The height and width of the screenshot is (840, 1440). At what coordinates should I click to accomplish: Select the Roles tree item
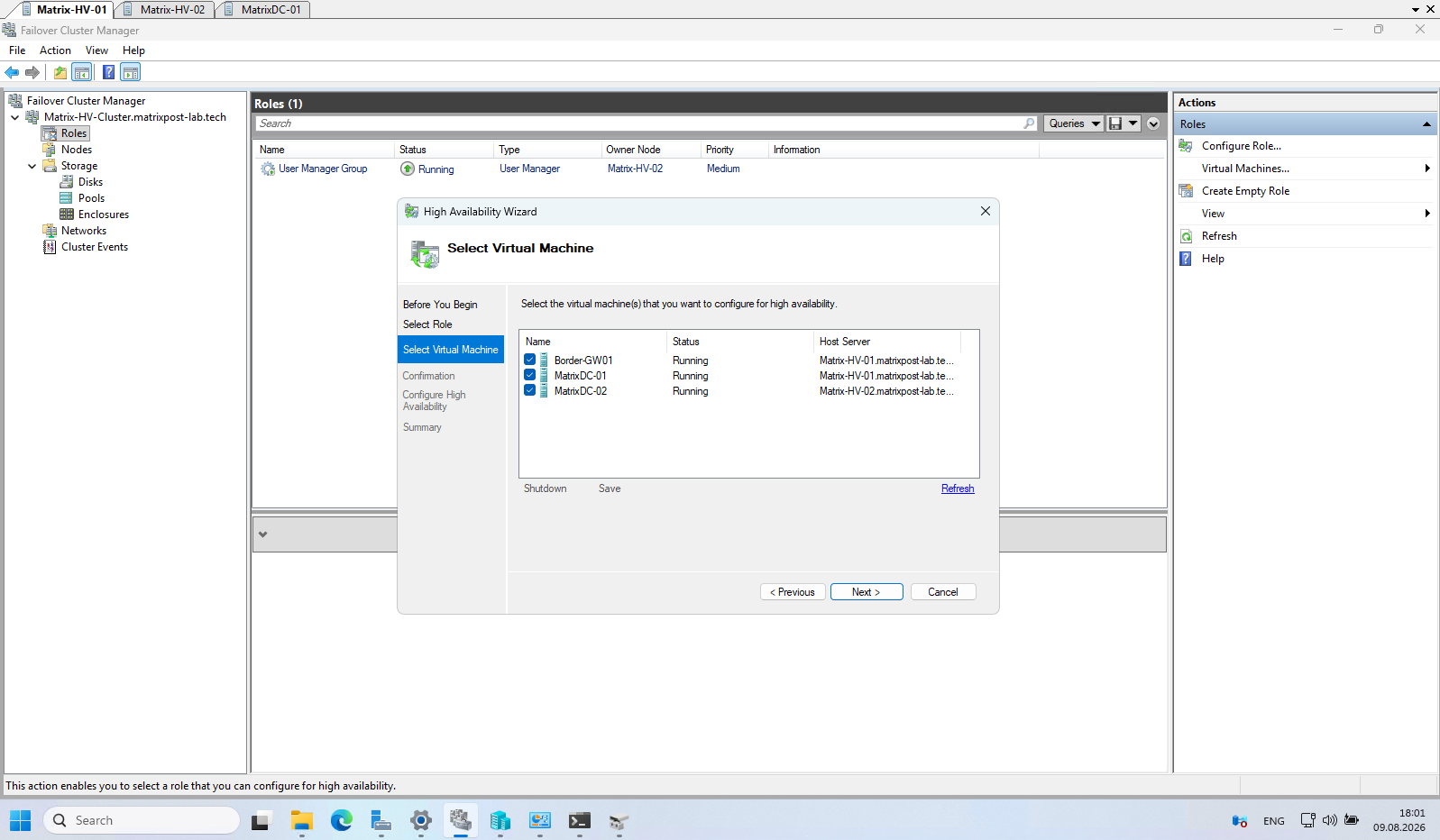(x=74, y=133)
